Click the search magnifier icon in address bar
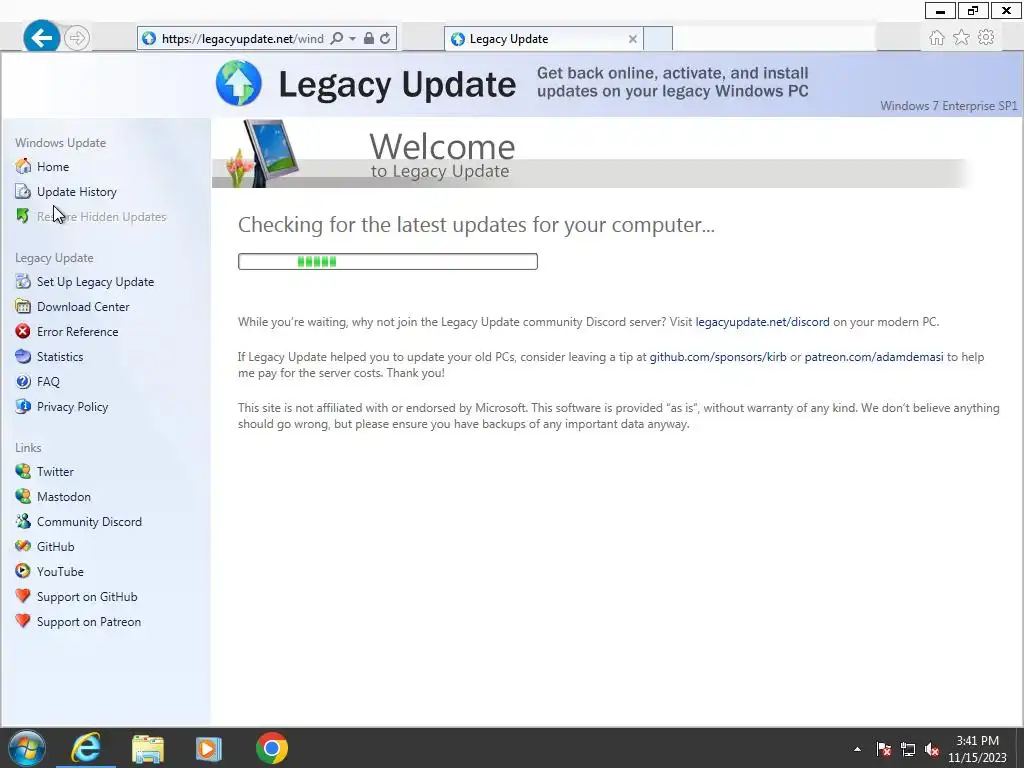 click(x=336, y=39)
